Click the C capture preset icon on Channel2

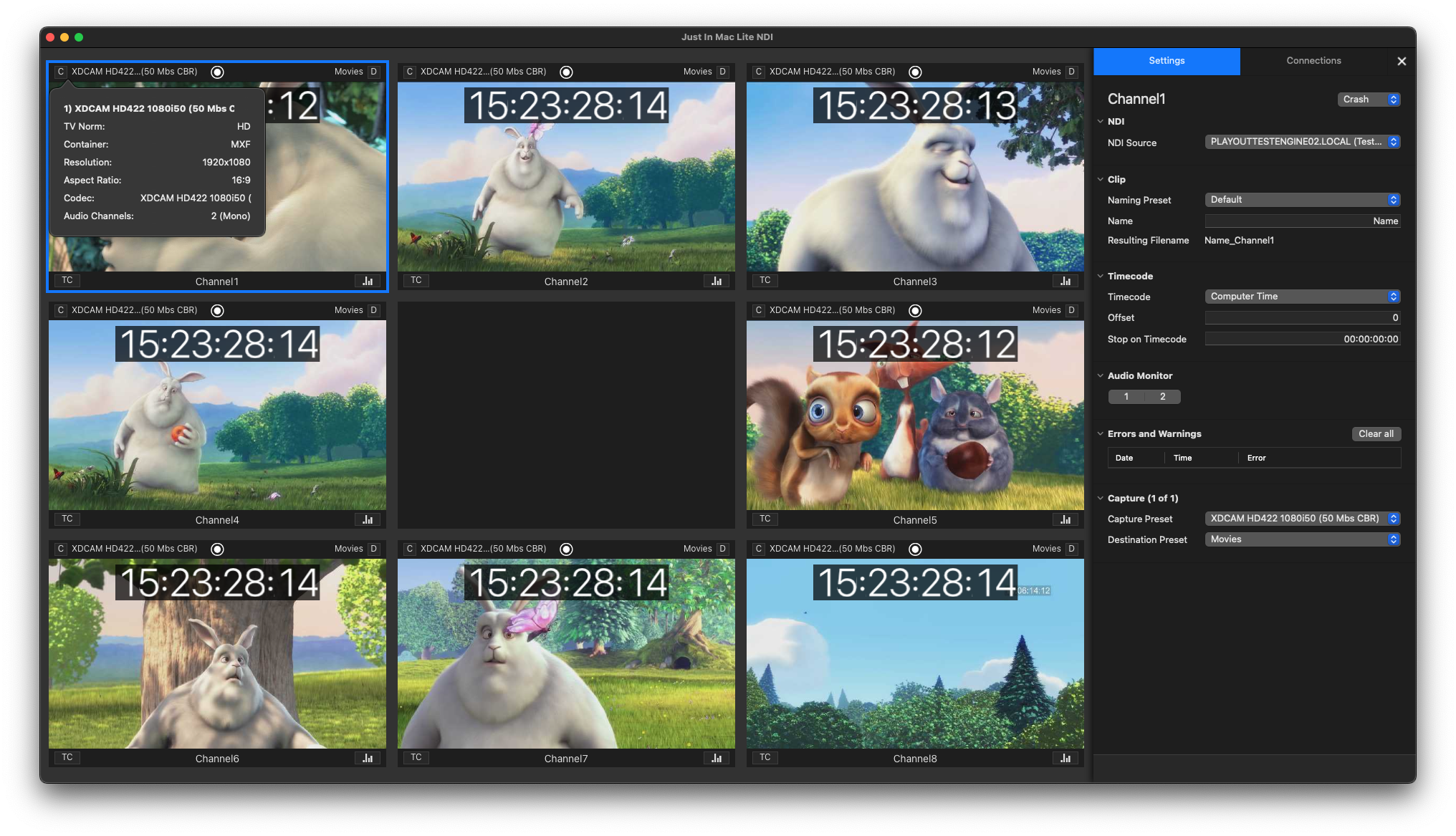(x=410, y=72)
